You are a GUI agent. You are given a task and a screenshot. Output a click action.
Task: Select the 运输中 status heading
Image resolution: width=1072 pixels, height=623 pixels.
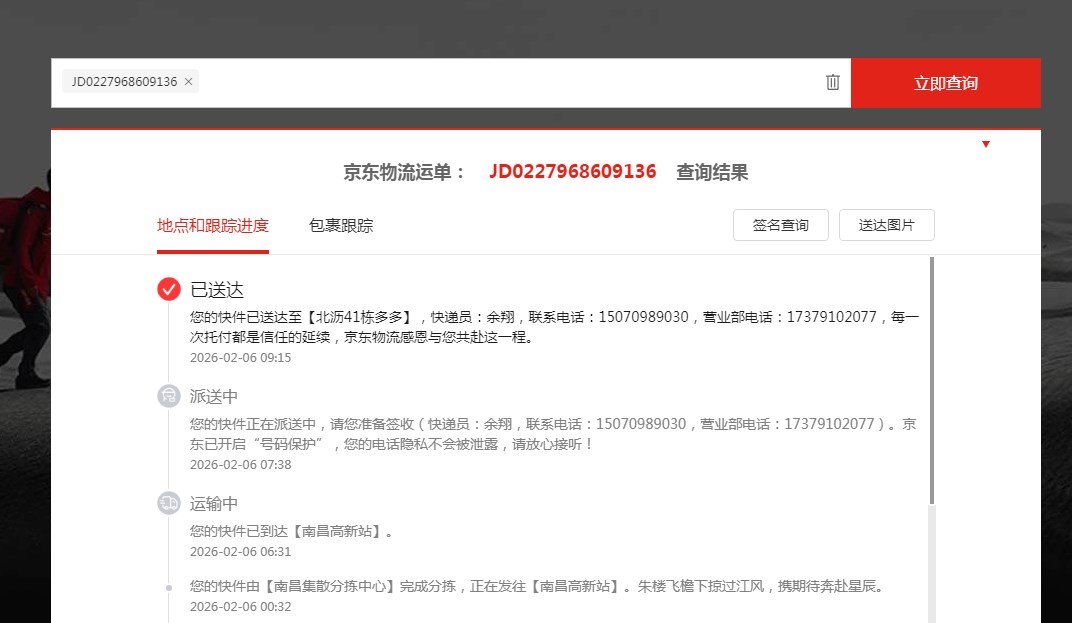(x=214, y=503)
